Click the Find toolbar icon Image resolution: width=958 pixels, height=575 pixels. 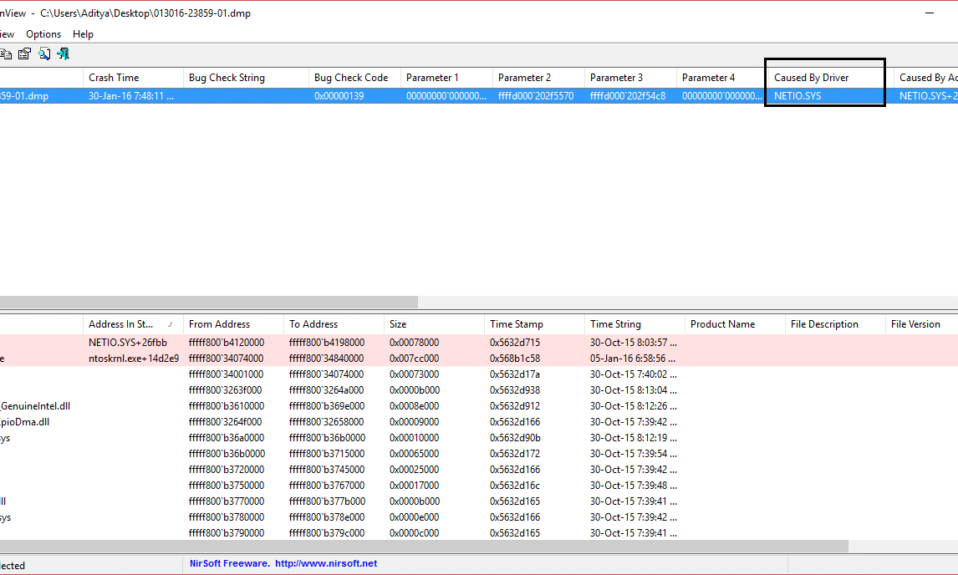(44, 54)
